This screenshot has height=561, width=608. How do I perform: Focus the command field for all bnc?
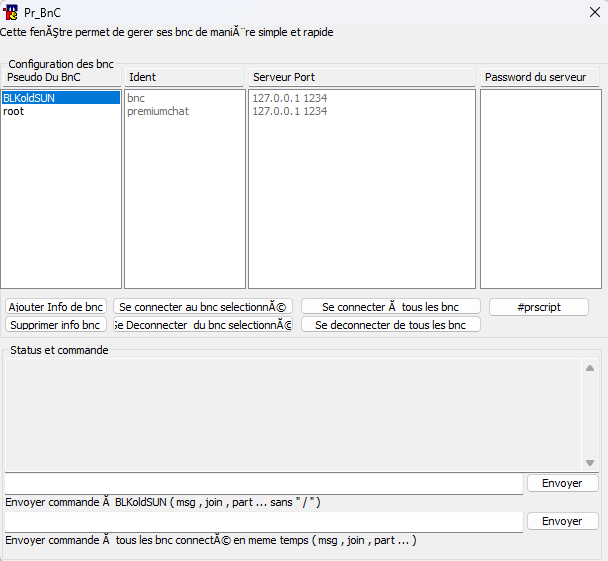[x=264, y=522]
